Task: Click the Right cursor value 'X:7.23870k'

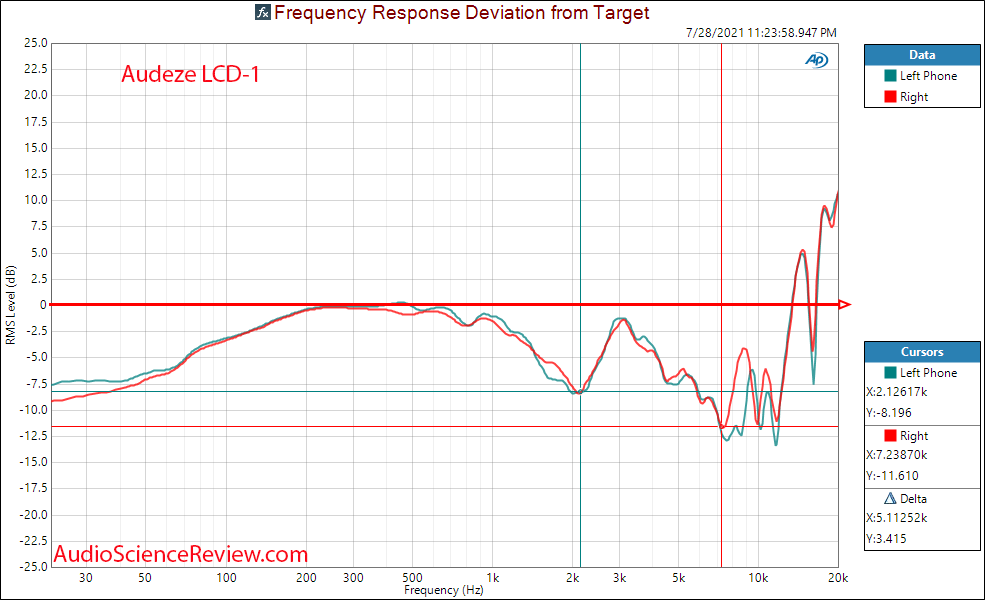Action: pyautogui.click(x=897, y=454)
